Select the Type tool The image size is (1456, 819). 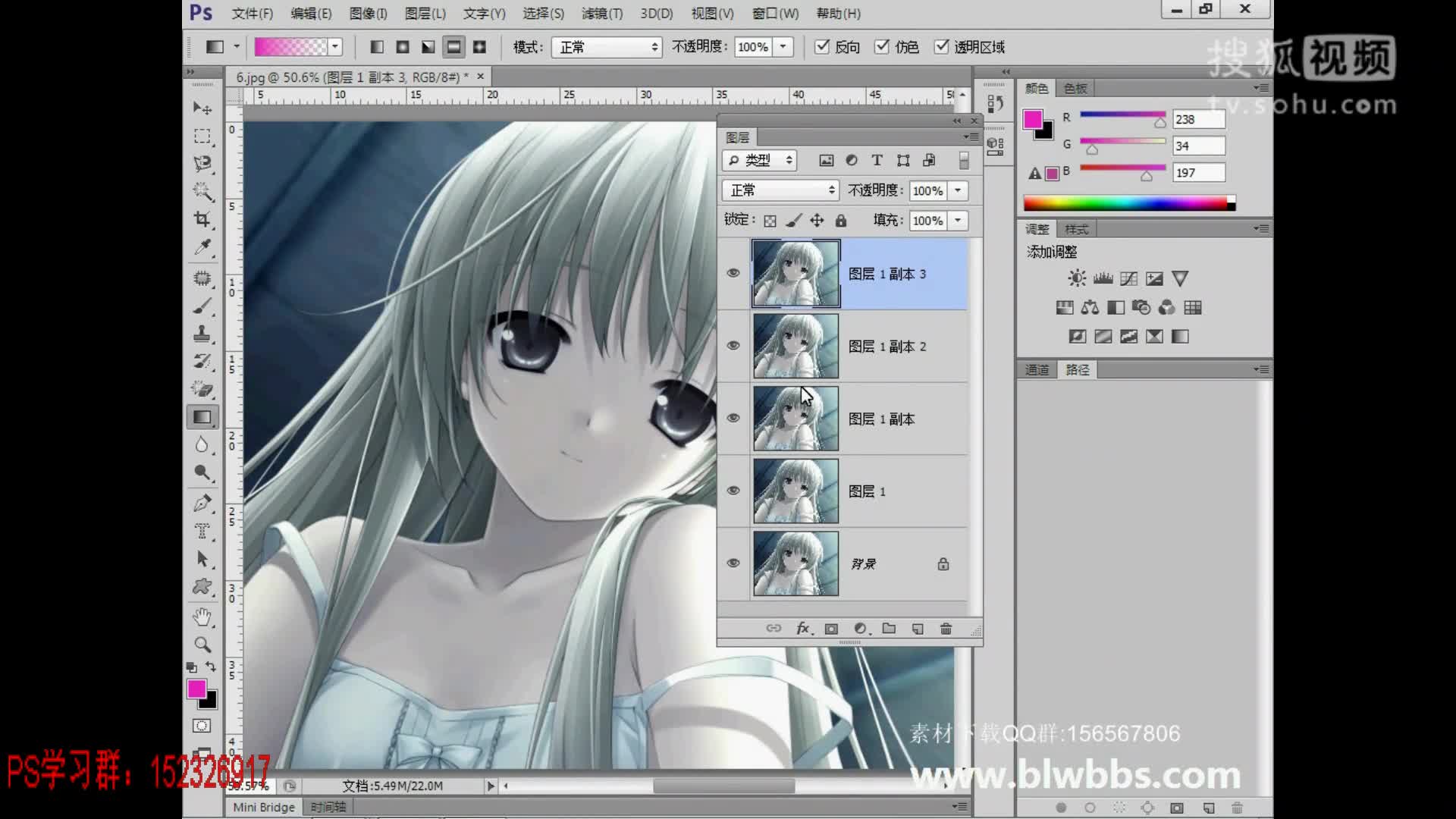coord(202,531)
